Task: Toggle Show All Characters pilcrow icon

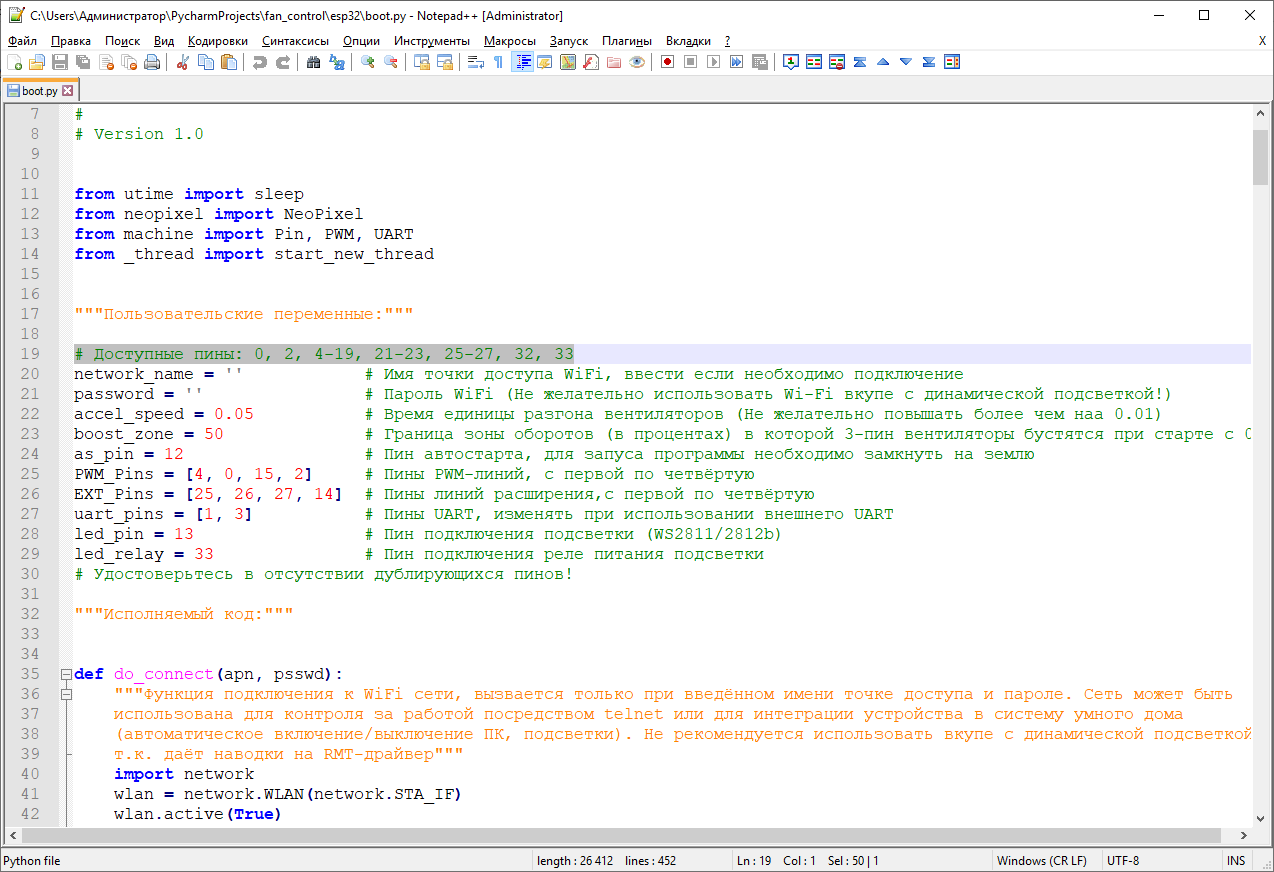Action: coord(498,62)
